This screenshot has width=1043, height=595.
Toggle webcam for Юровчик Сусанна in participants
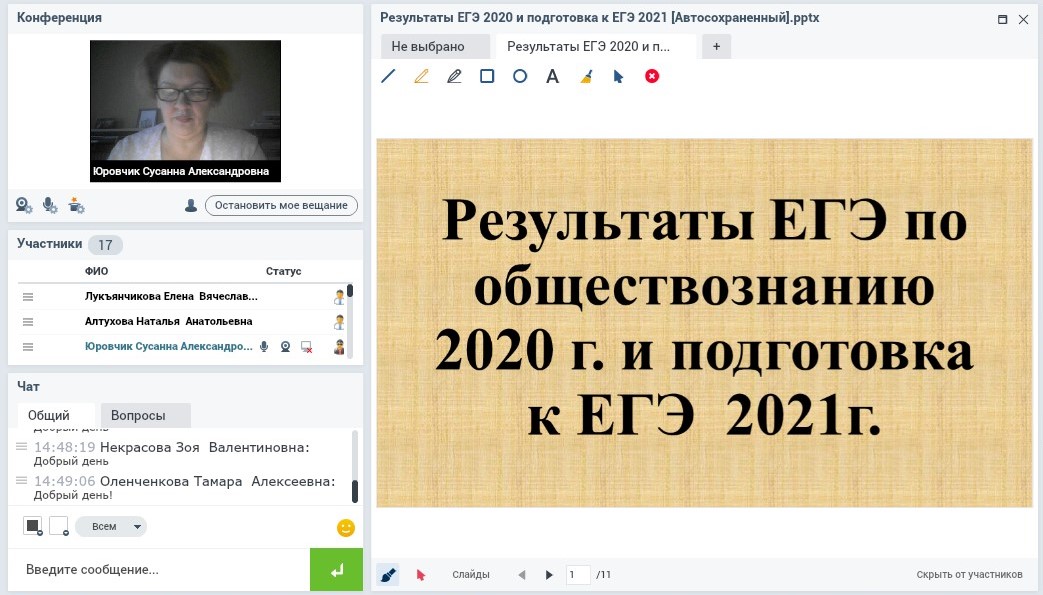285,347
